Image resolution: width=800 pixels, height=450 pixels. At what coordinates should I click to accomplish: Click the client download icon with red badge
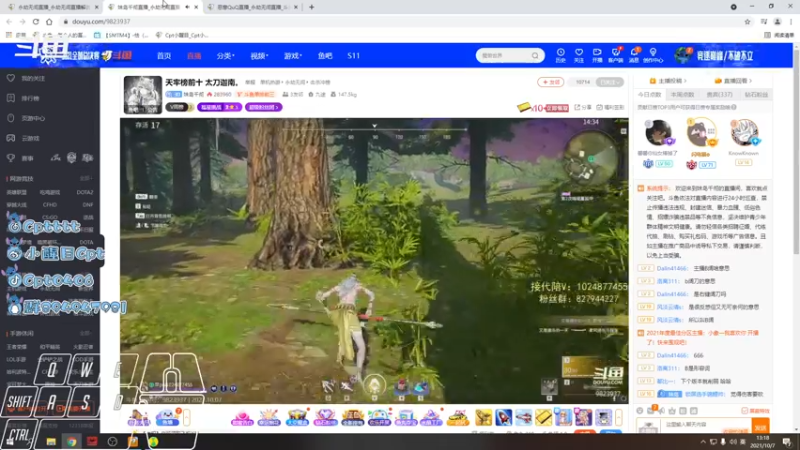615,53
